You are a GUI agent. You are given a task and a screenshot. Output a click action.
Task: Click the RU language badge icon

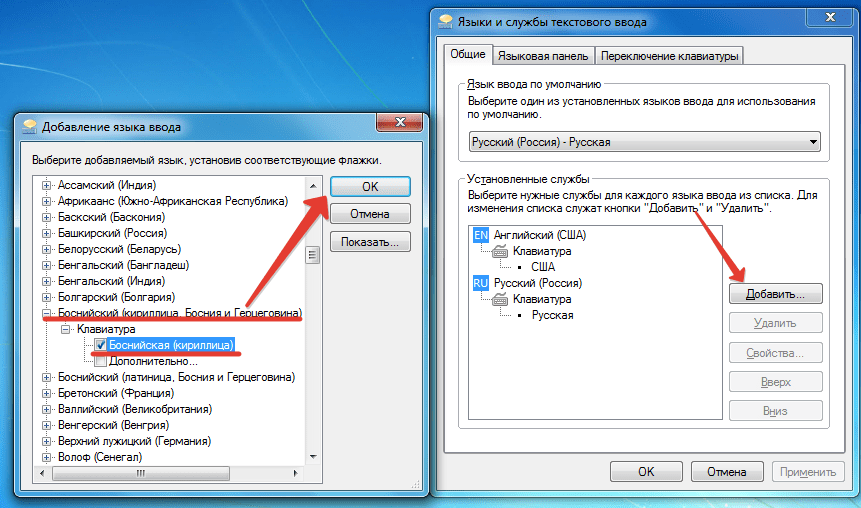480,283
